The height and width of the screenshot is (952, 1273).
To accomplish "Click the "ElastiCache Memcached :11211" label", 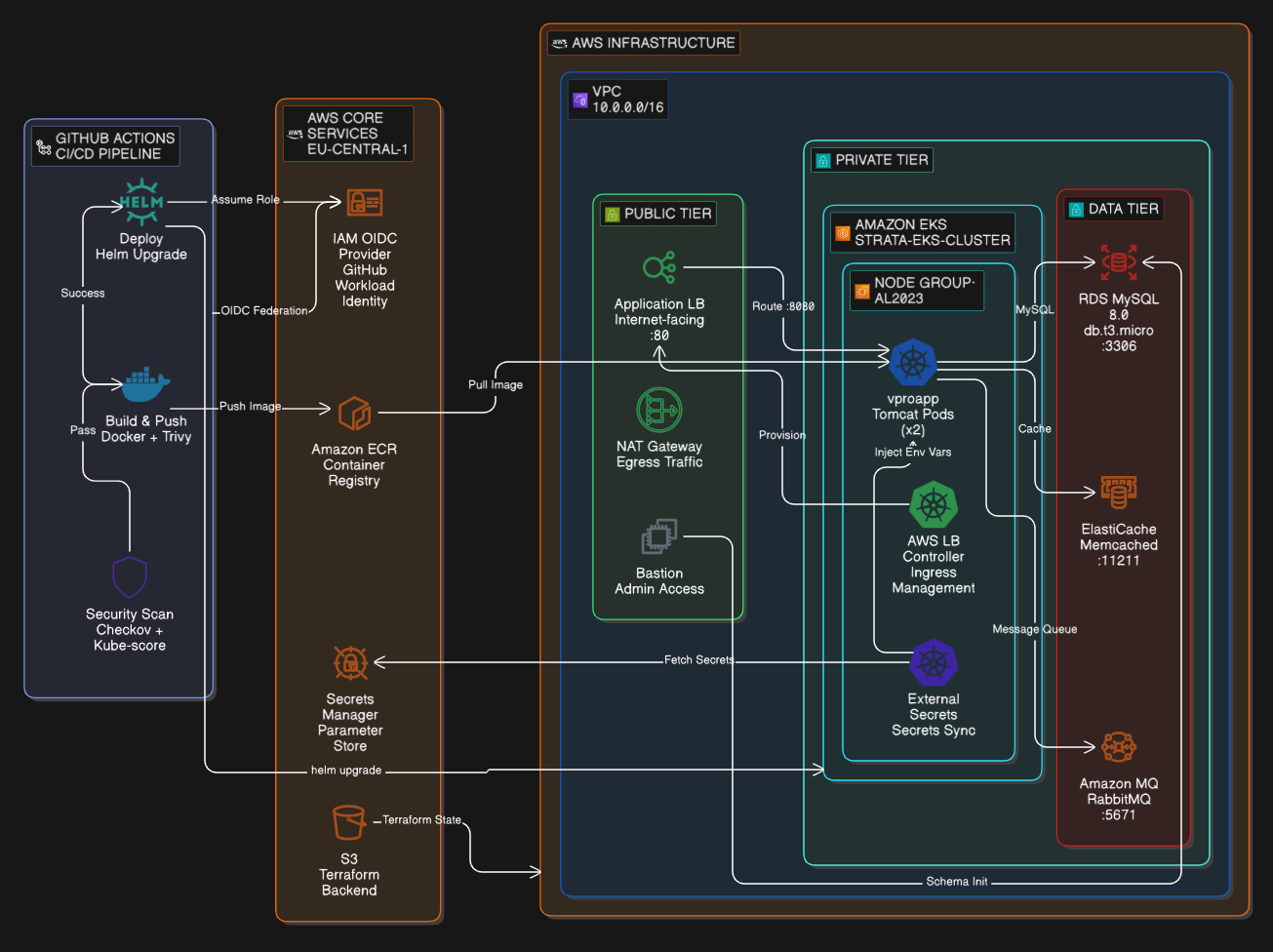I will [1119, 545].
